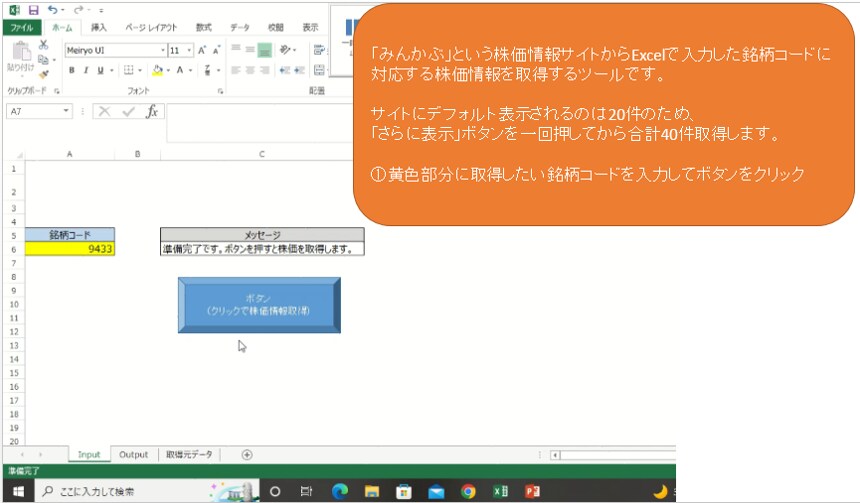This screenshot has width=860, height=503.
Task: Open the ファイル tab
Action: (x=21, y=27)
